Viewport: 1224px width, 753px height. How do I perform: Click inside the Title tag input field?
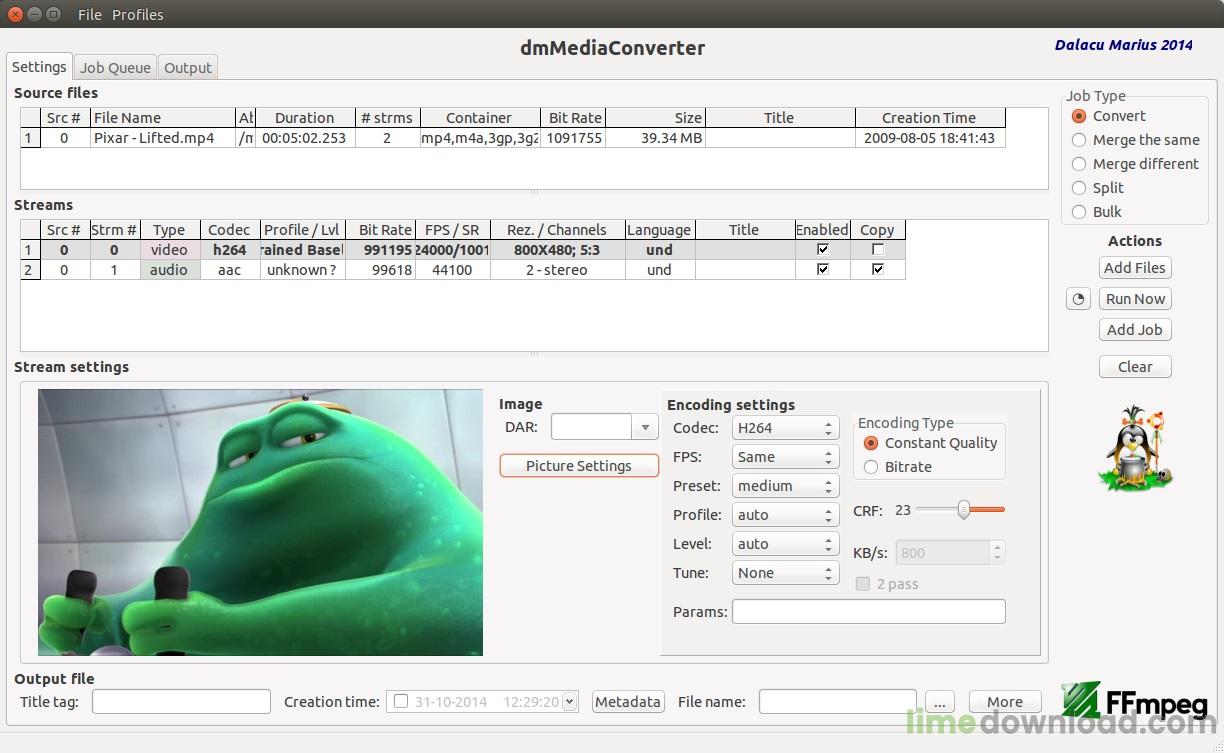[180, 701]
